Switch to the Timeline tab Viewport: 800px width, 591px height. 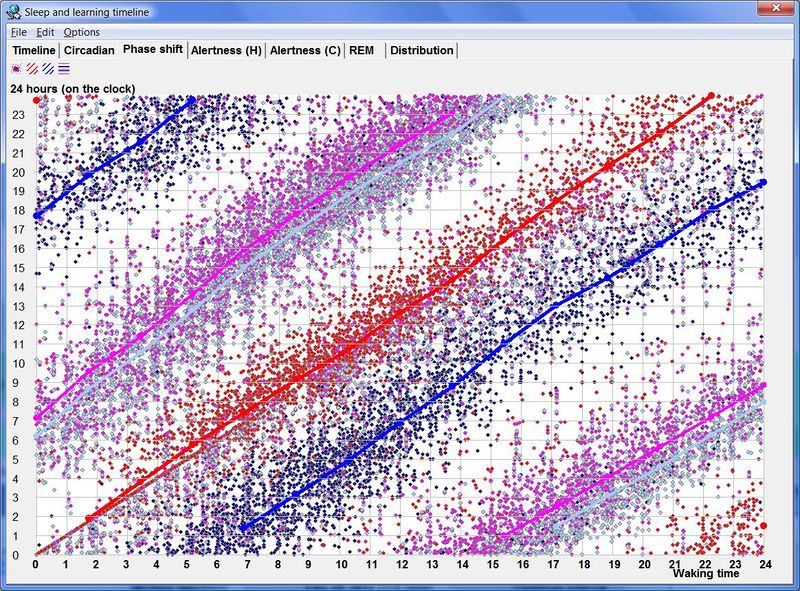tap(33, 50)
